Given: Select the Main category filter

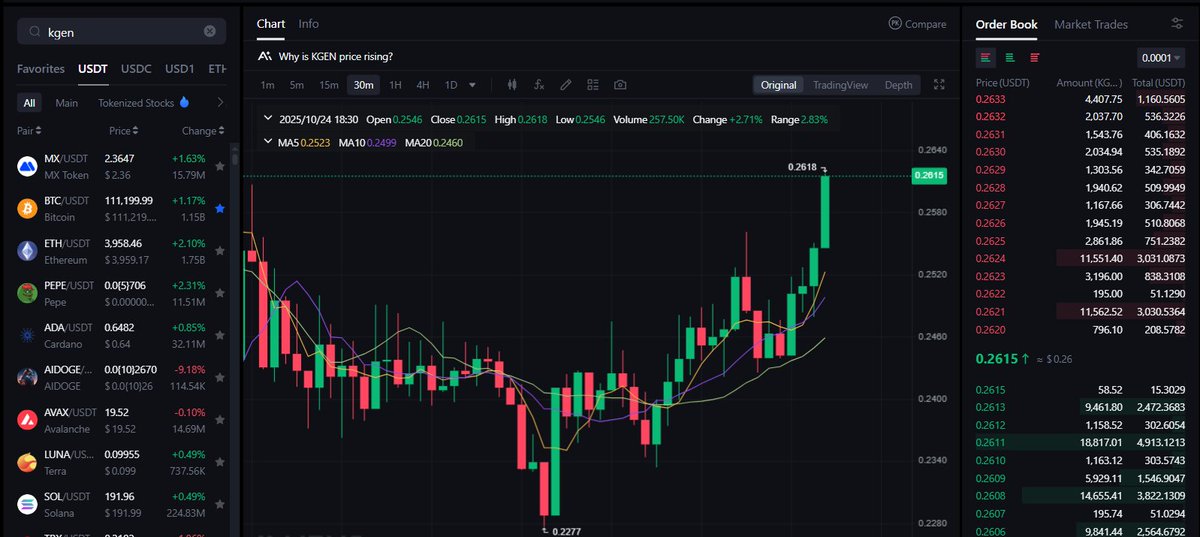Looking at the screenshot, I should (67, 102).
